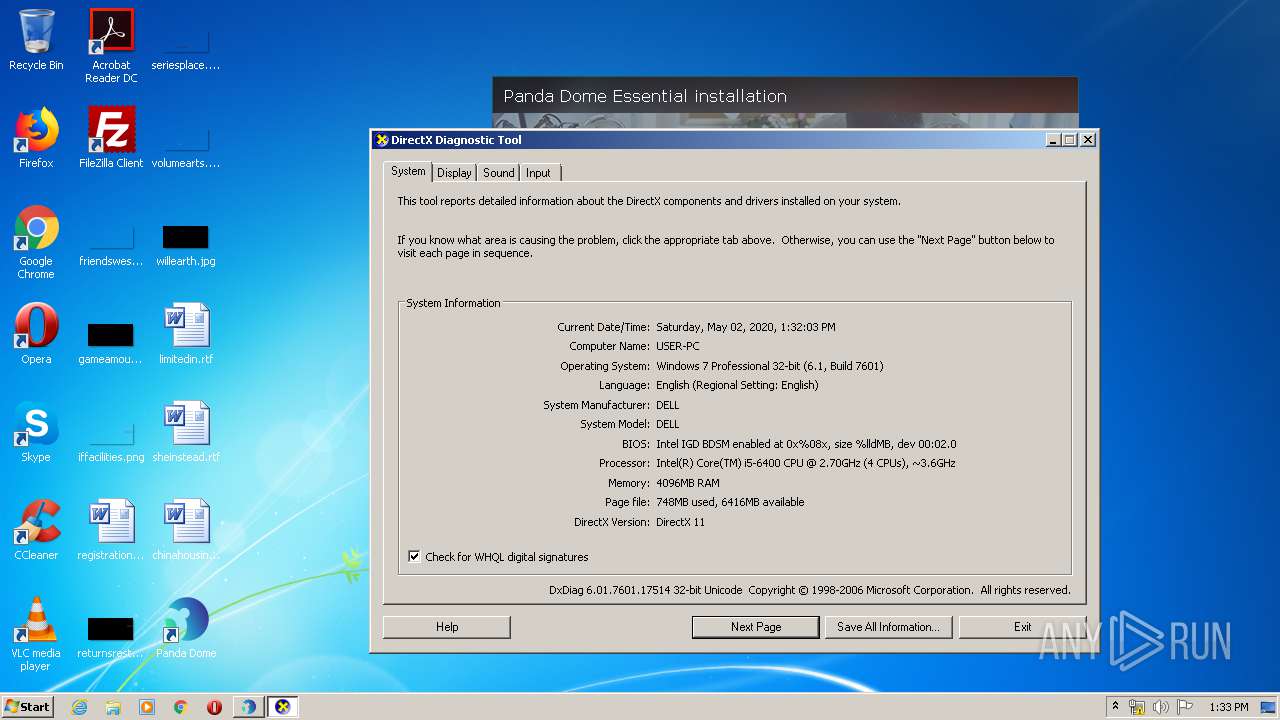Switch to the System tab
Image resolution: width=1280 pixels, height=720 pixels.
408,172
